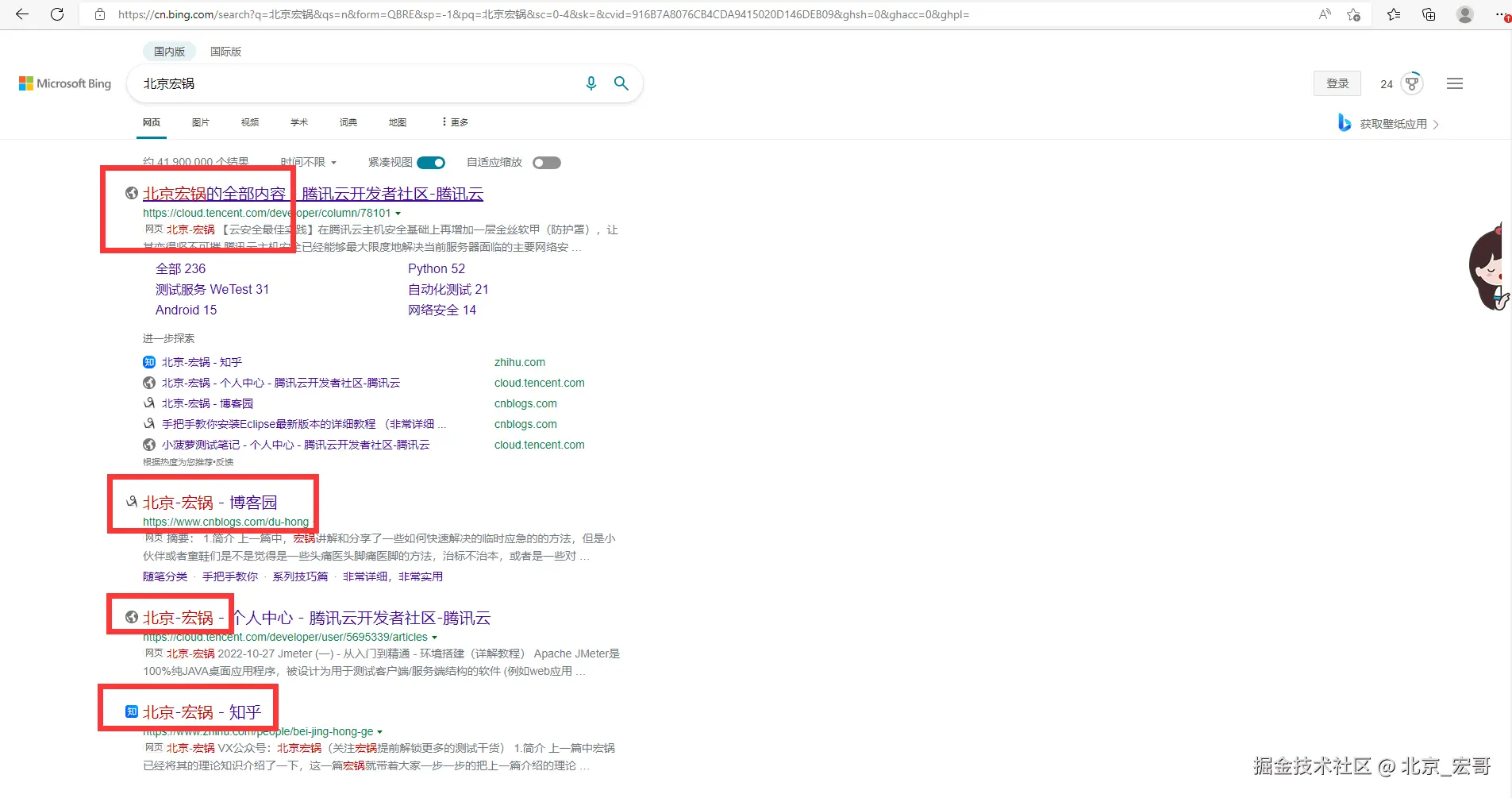Open 北京-宏锅 - 知乎 search result title
Screen dimensions: 1512x798
[x=202, y=711]
